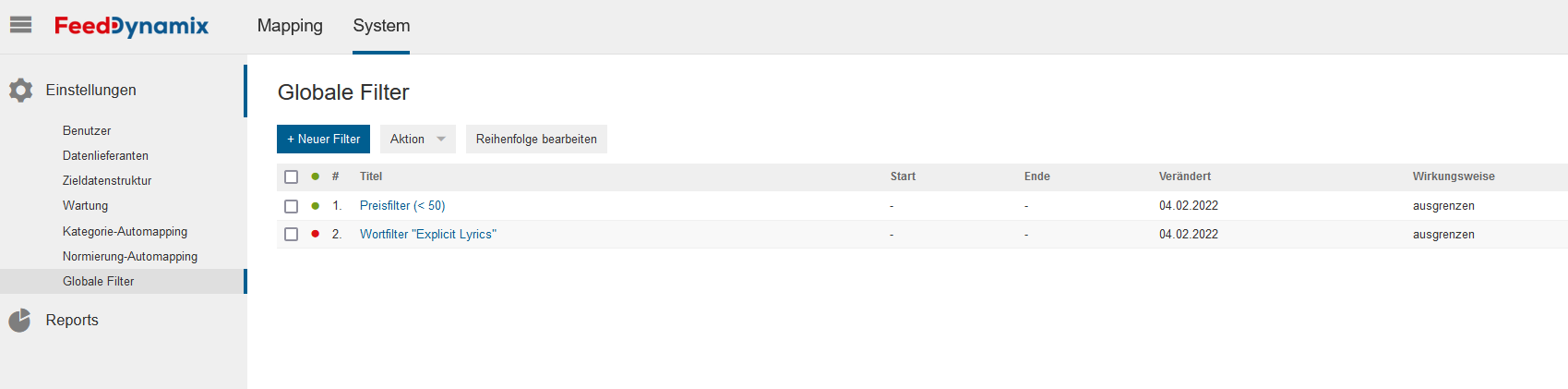The image size is (1568, 389).
Task: Open the Aktion dropdown
Action: [418, 139]
